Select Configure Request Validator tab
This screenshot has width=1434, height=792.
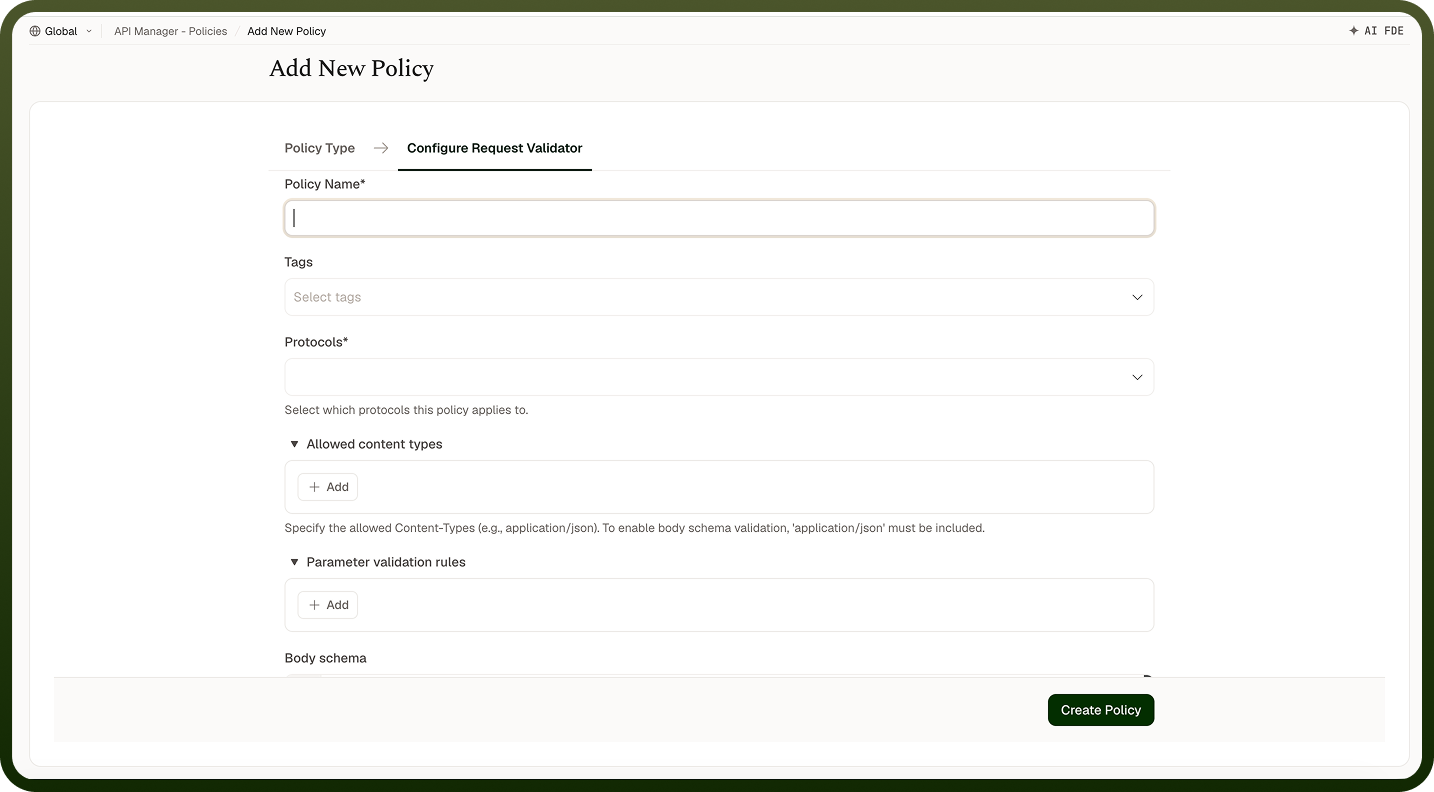pos(495,148)
